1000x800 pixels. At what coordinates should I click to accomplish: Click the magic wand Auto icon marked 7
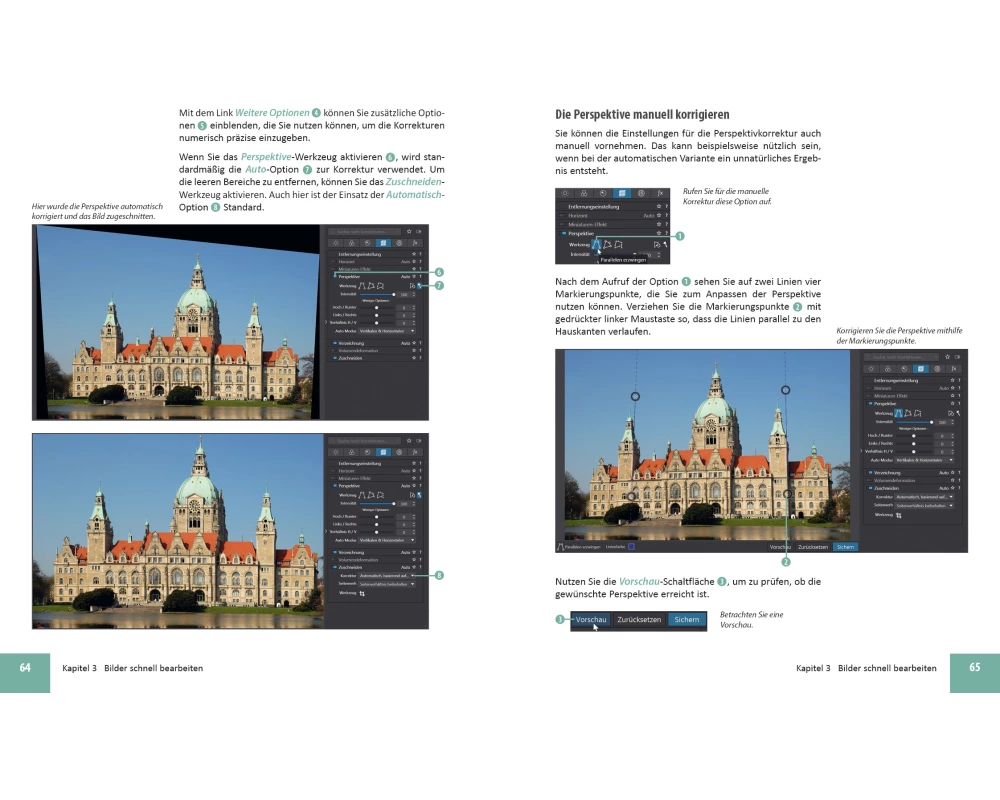click(420, 285)
